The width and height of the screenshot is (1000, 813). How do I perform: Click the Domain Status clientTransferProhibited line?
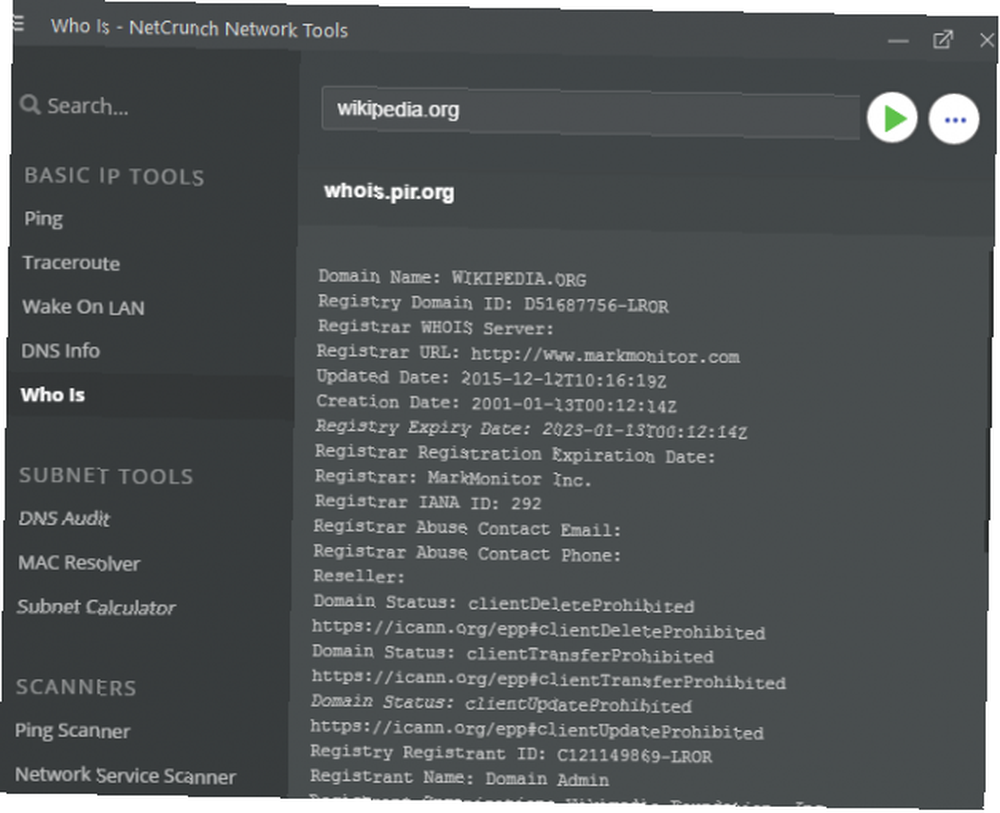(513, 654)
